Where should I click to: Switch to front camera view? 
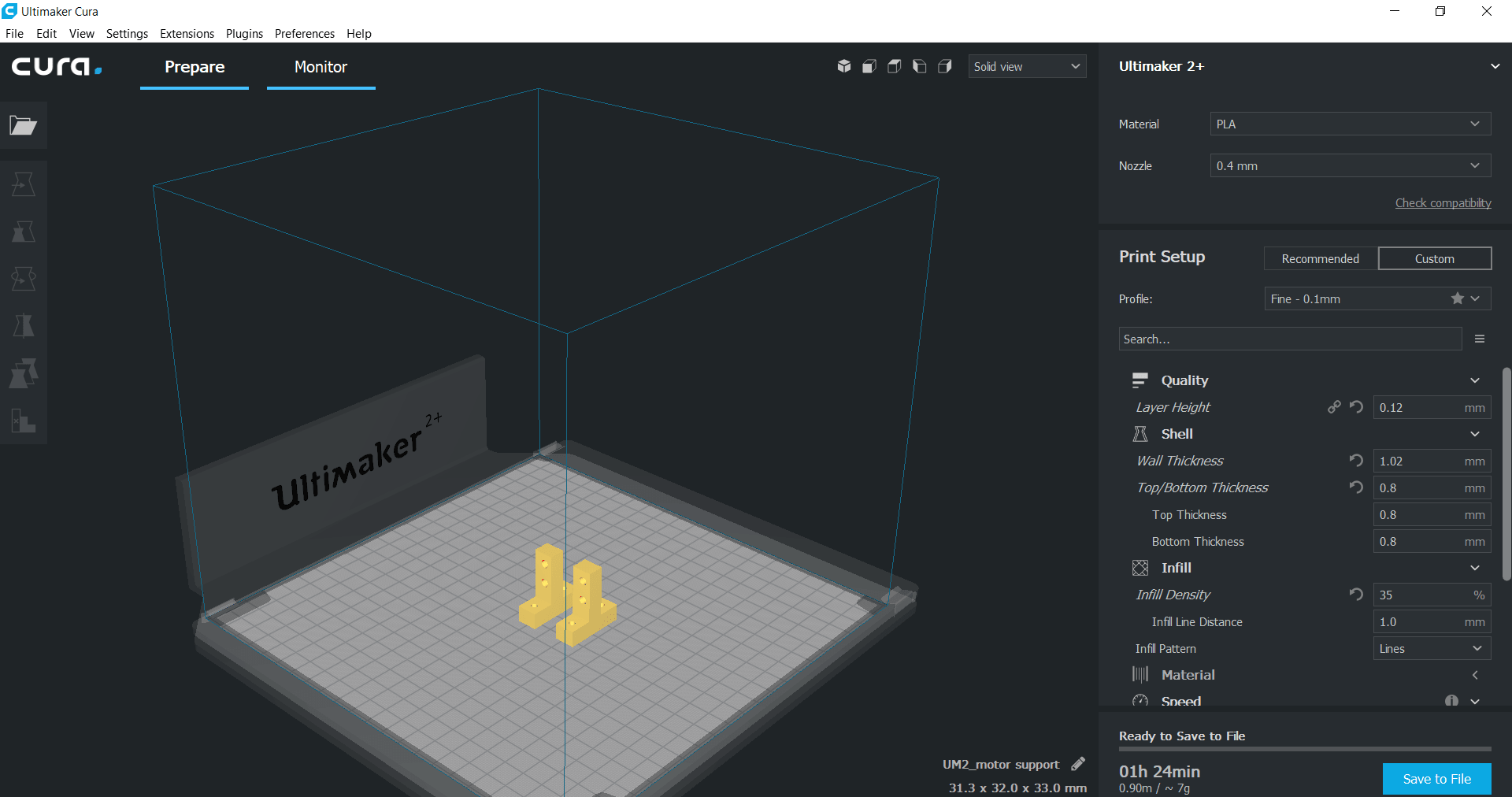click(x=869, y=66)
